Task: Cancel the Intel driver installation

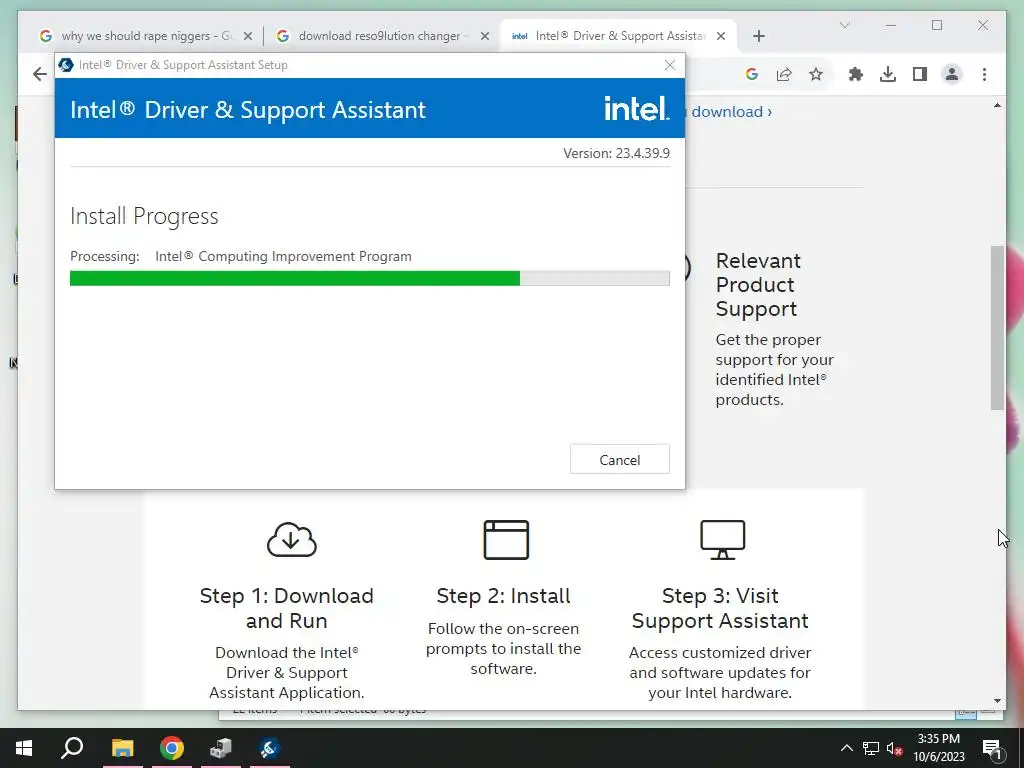Action: (619, 460)
